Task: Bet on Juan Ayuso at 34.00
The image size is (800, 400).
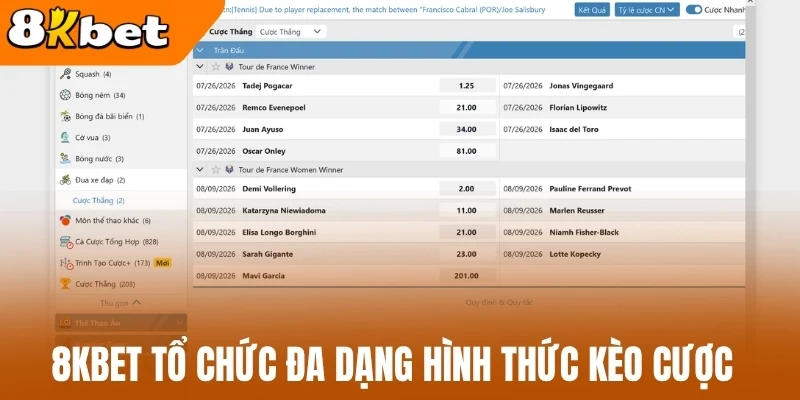Action: (x=467, y=130)
